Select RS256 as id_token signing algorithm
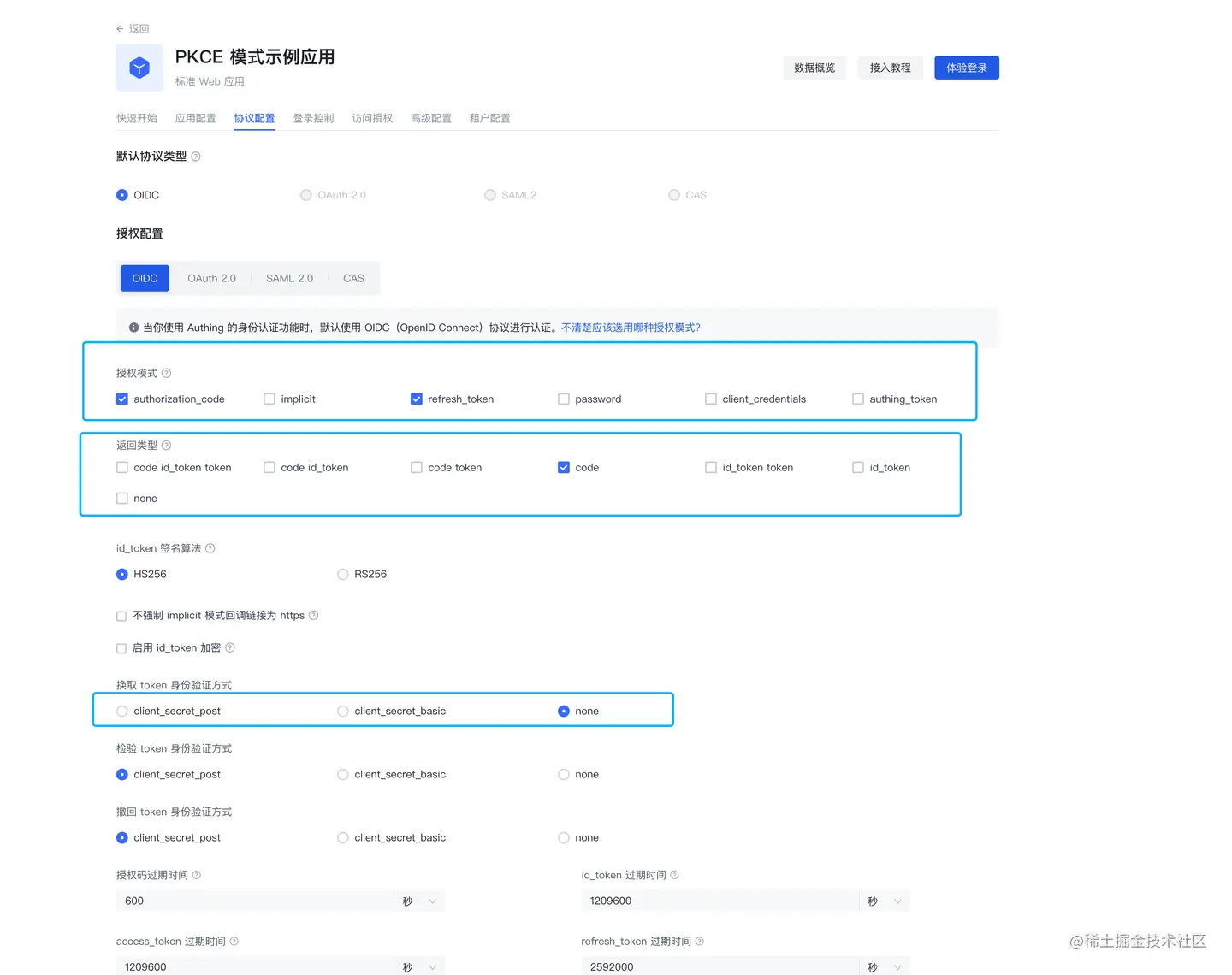This screenshot has height=975, width=1232. click(342, 574)
